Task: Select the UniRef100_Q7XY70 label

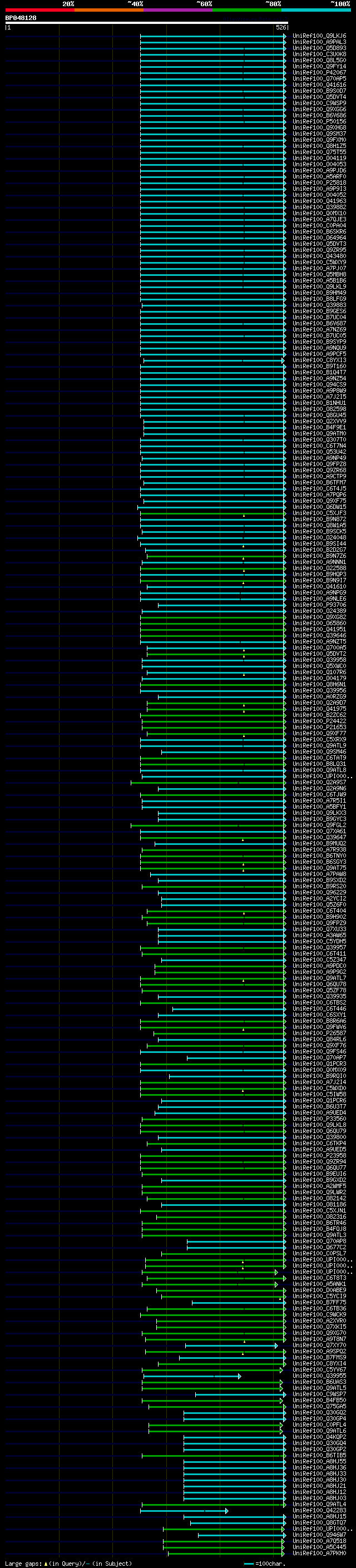Action: [319, 1346]
